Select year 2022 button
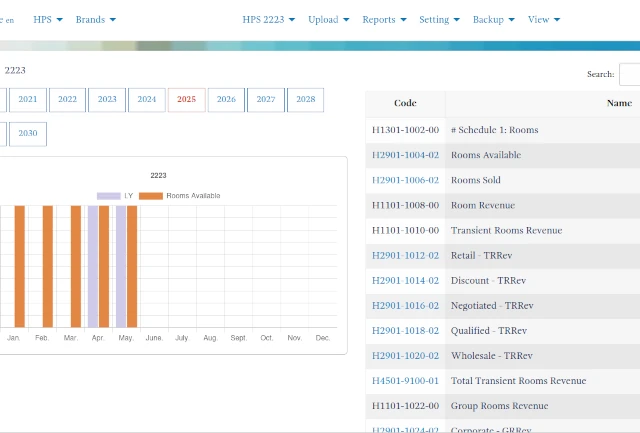 pos(67,99)
